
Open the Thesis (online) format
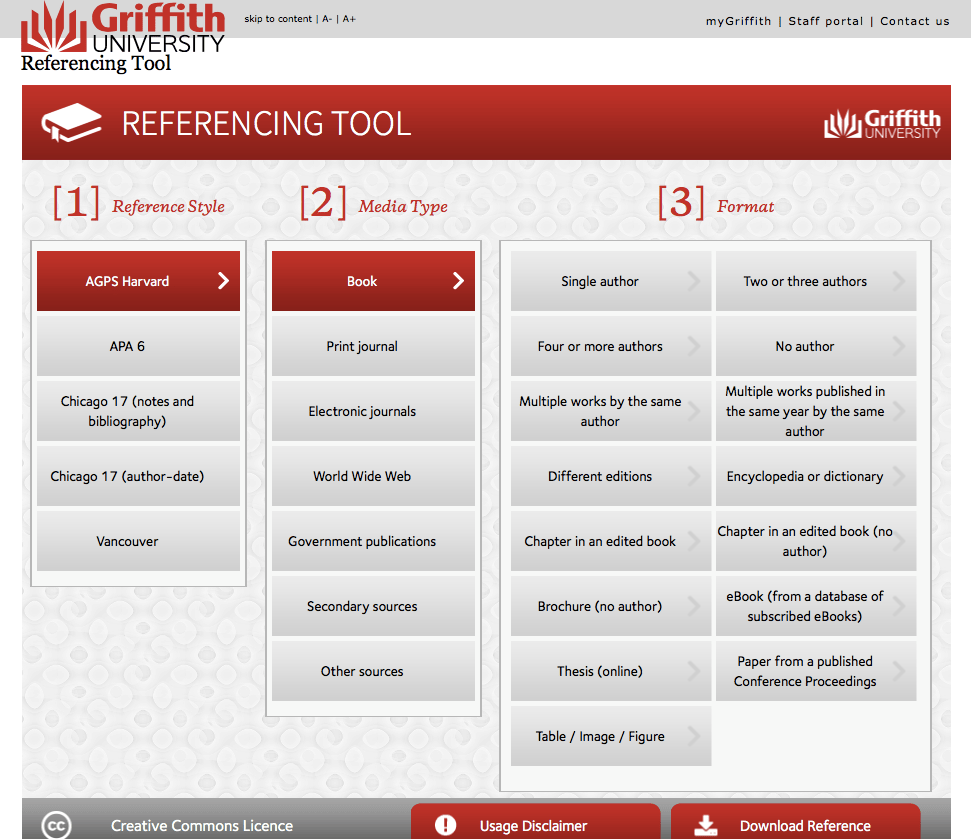click(x=611, y=671)
